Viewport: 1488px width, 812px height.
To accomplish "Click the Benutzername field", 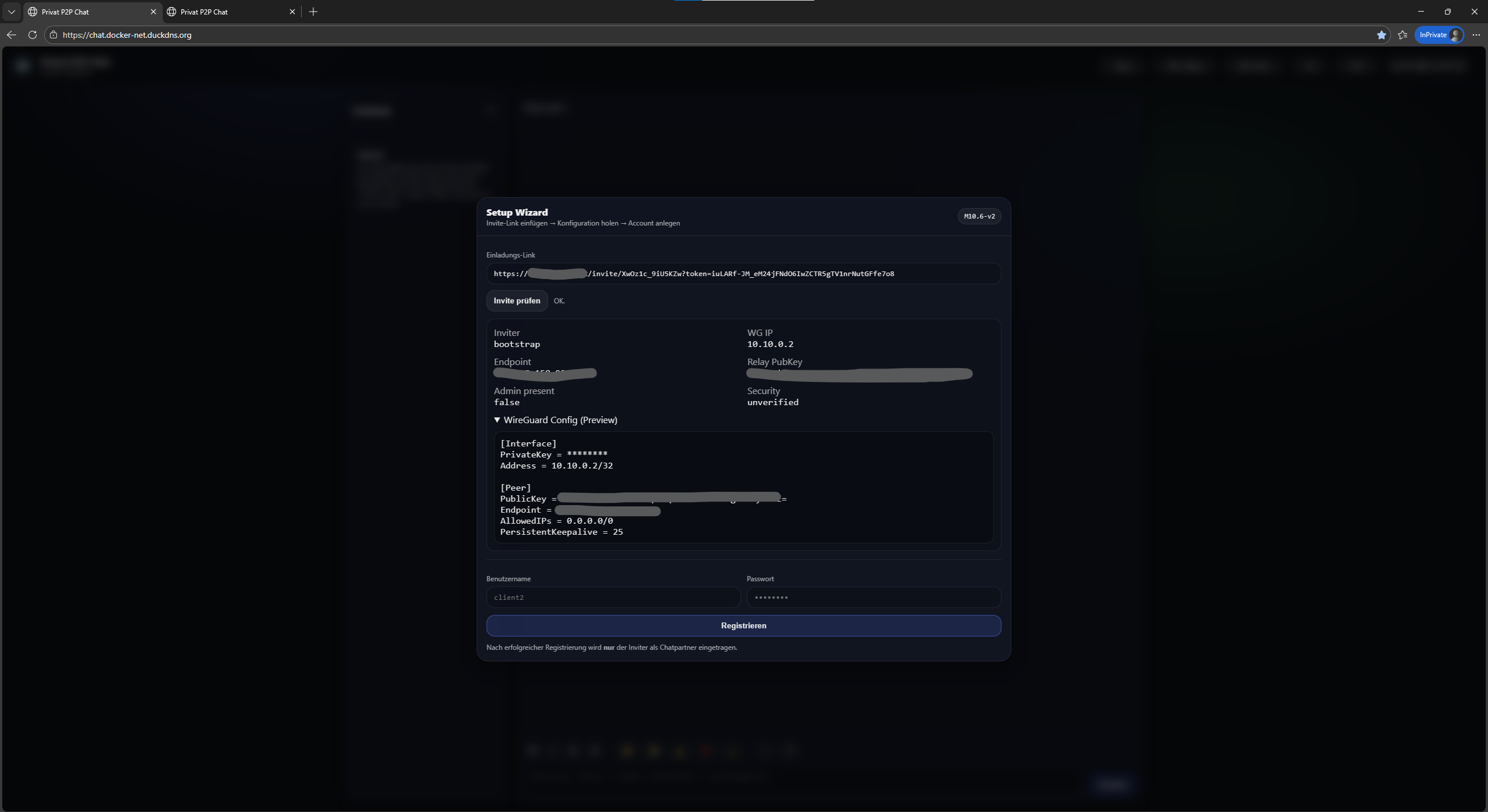I will (x=613, y=597).
